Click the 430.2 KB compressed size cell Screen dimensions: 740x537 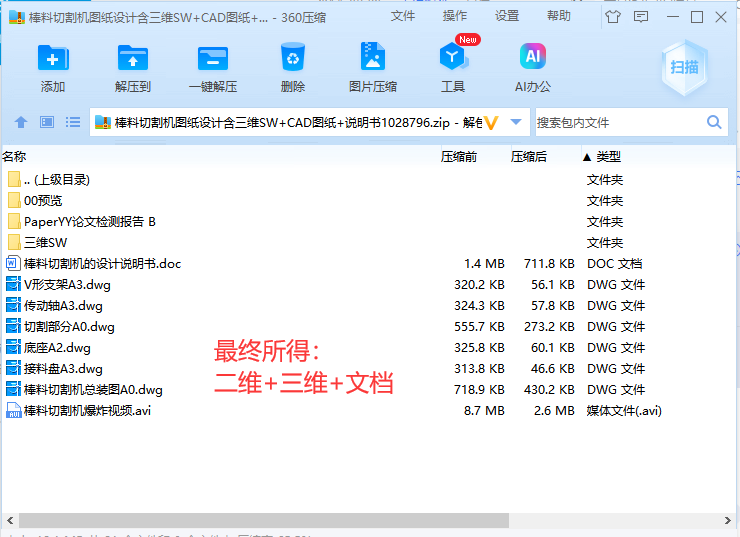(x=549, y=390)
